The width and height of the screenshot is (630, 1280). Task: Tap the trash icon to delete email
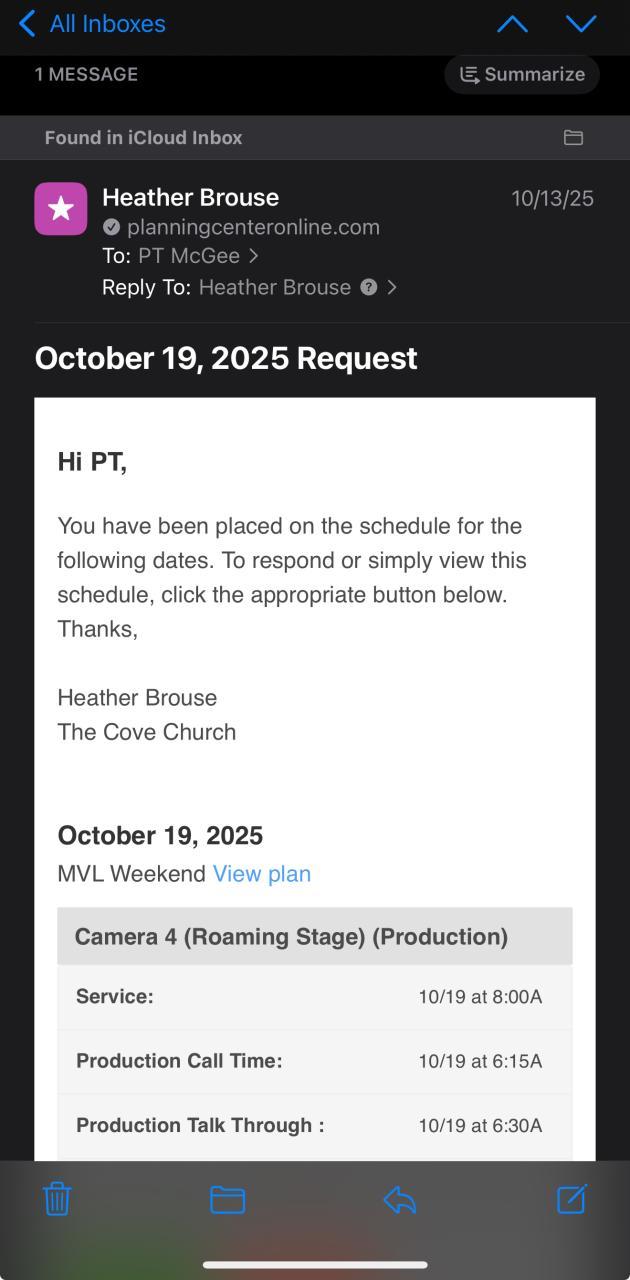(x=58, y=1198)
